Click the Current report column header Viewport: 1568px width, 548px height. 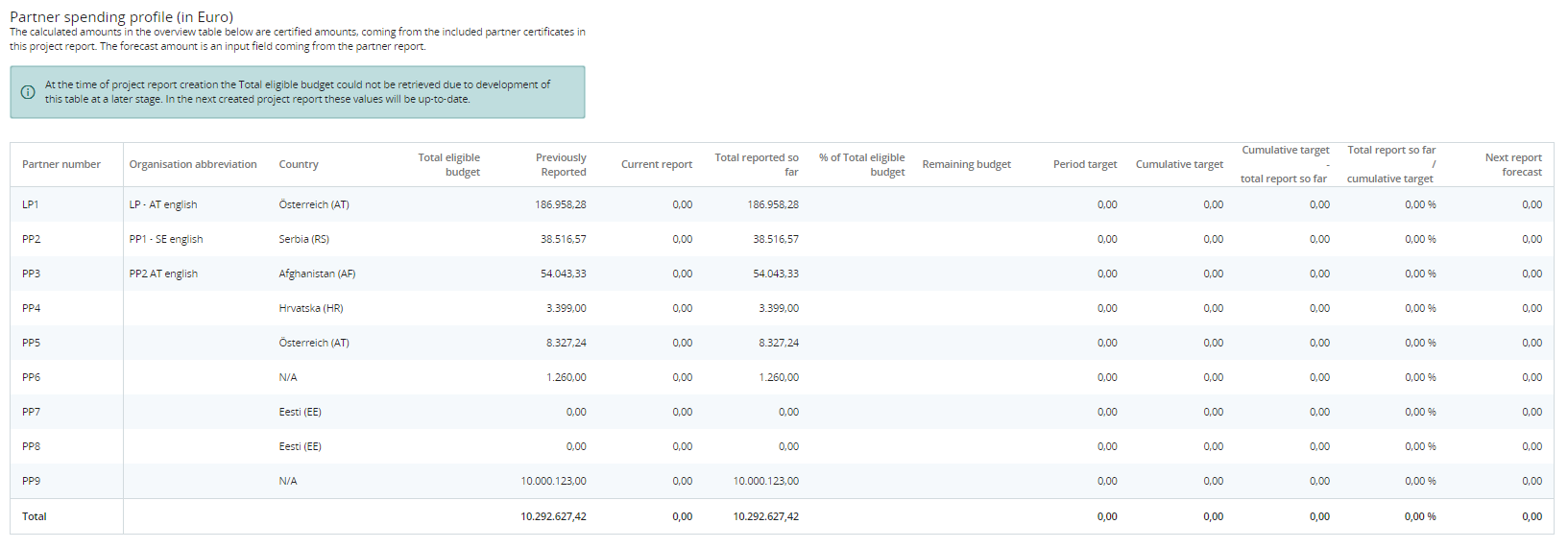coord(656,165)
